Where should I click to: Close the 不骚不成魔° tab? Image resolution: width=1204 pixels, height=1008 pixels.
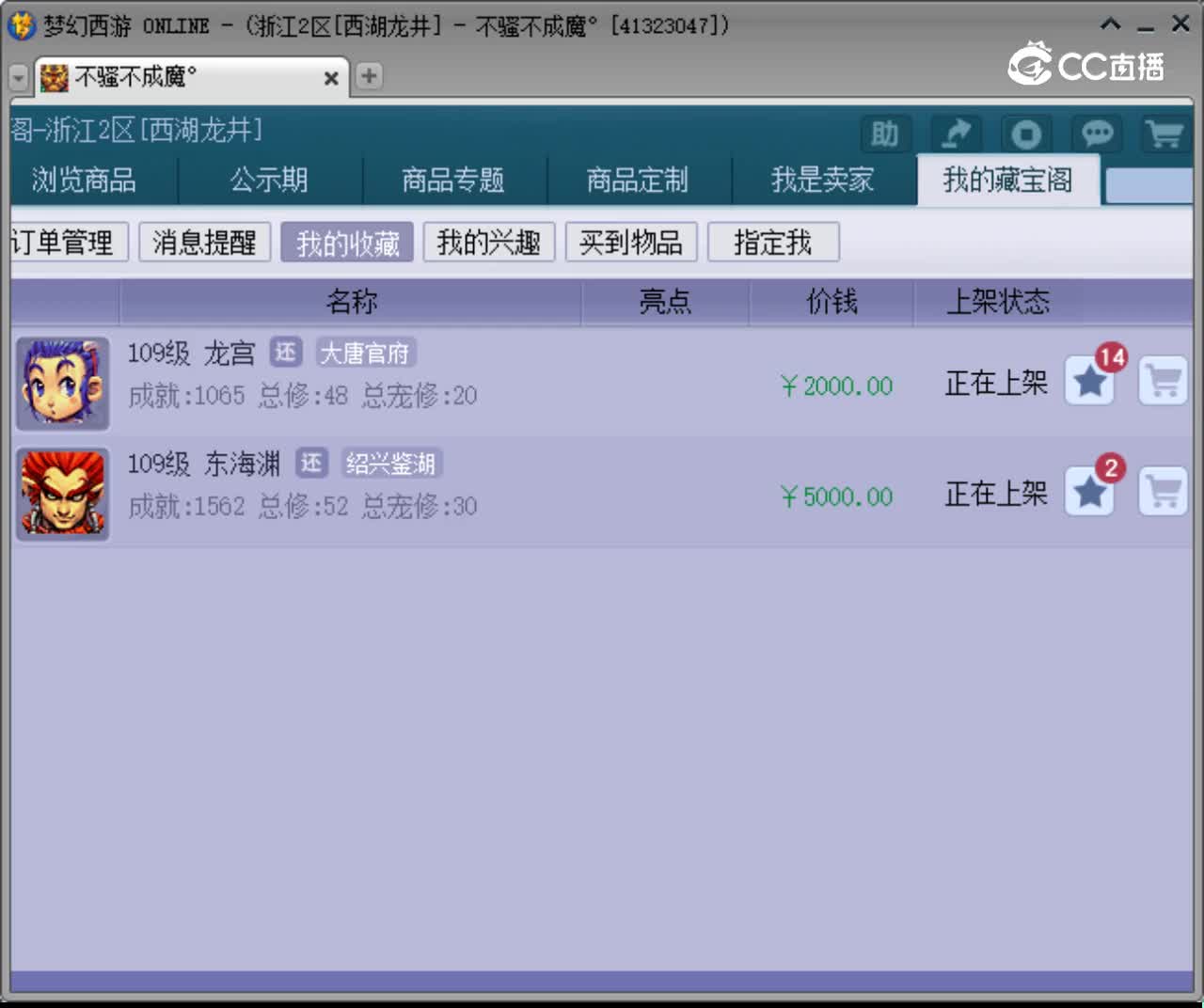point(331,79)
